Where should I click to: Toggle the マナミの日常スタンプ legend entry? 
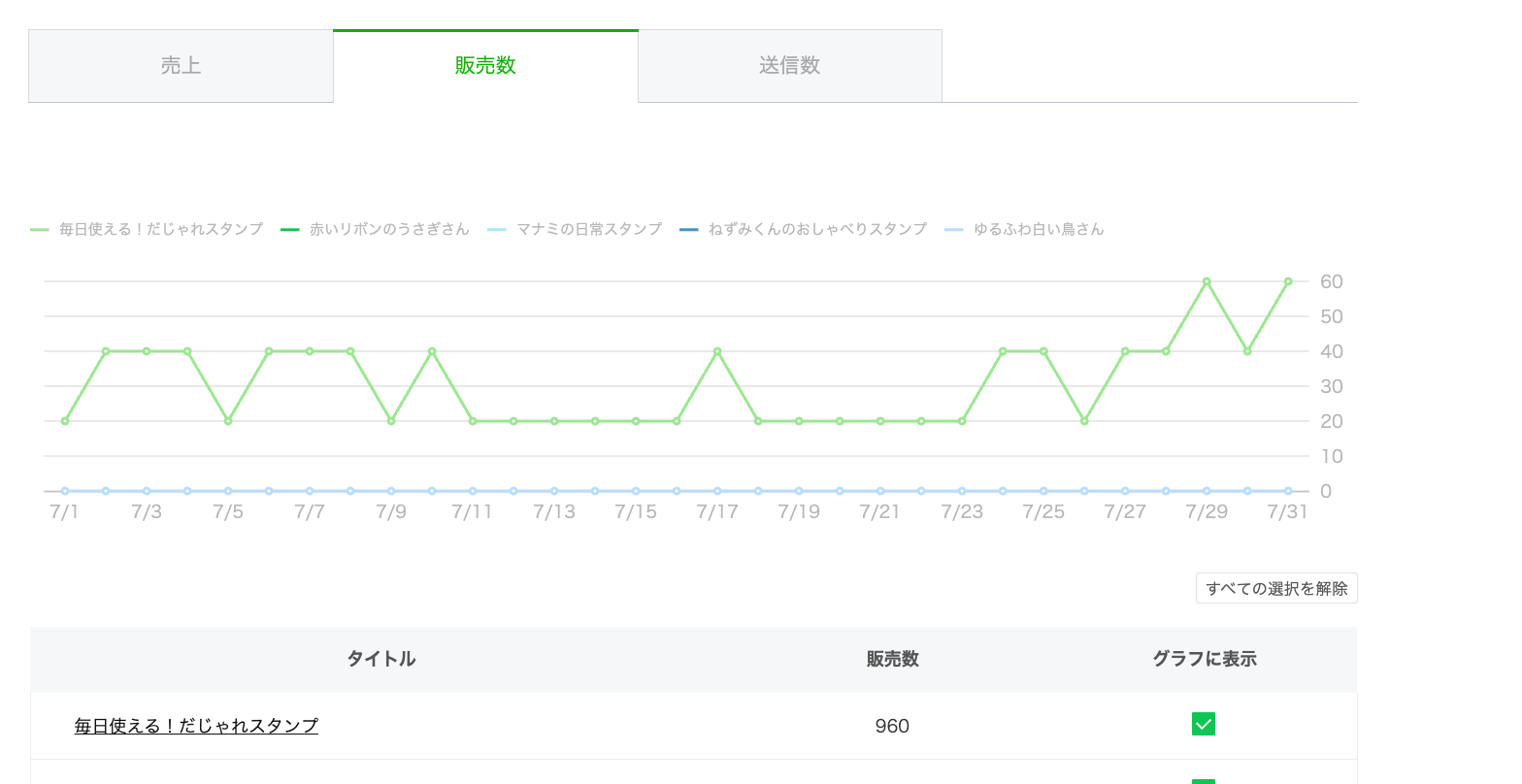click(575, 230)
